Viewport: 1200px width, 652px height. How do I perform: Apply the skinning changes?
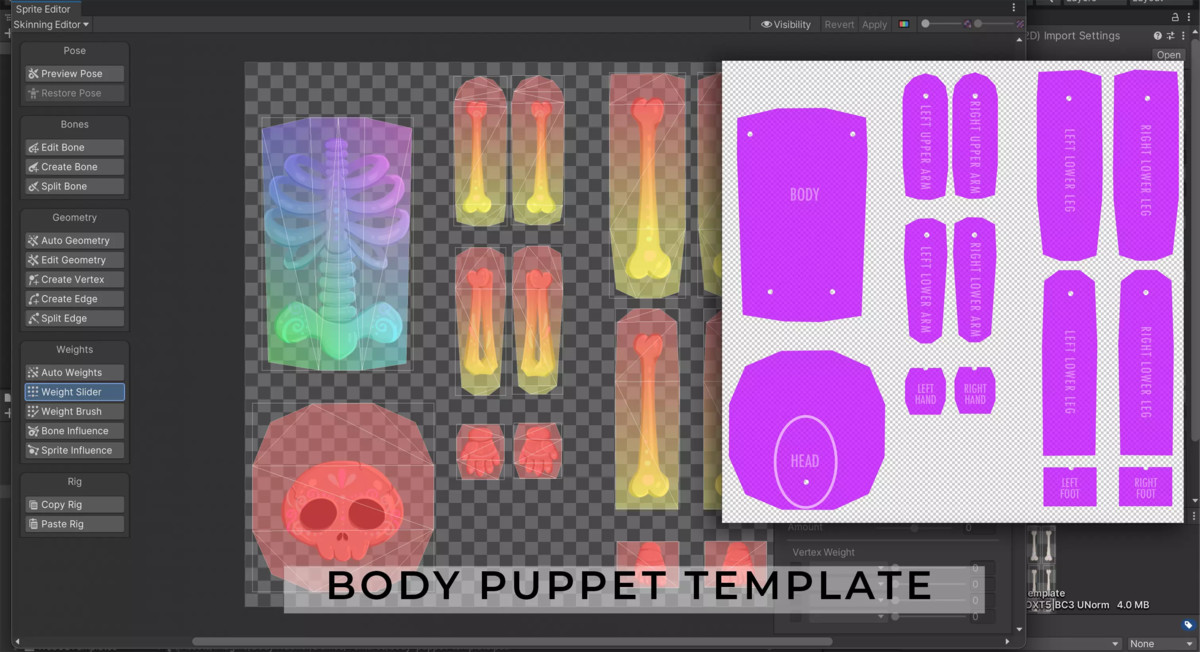(874, 24)
